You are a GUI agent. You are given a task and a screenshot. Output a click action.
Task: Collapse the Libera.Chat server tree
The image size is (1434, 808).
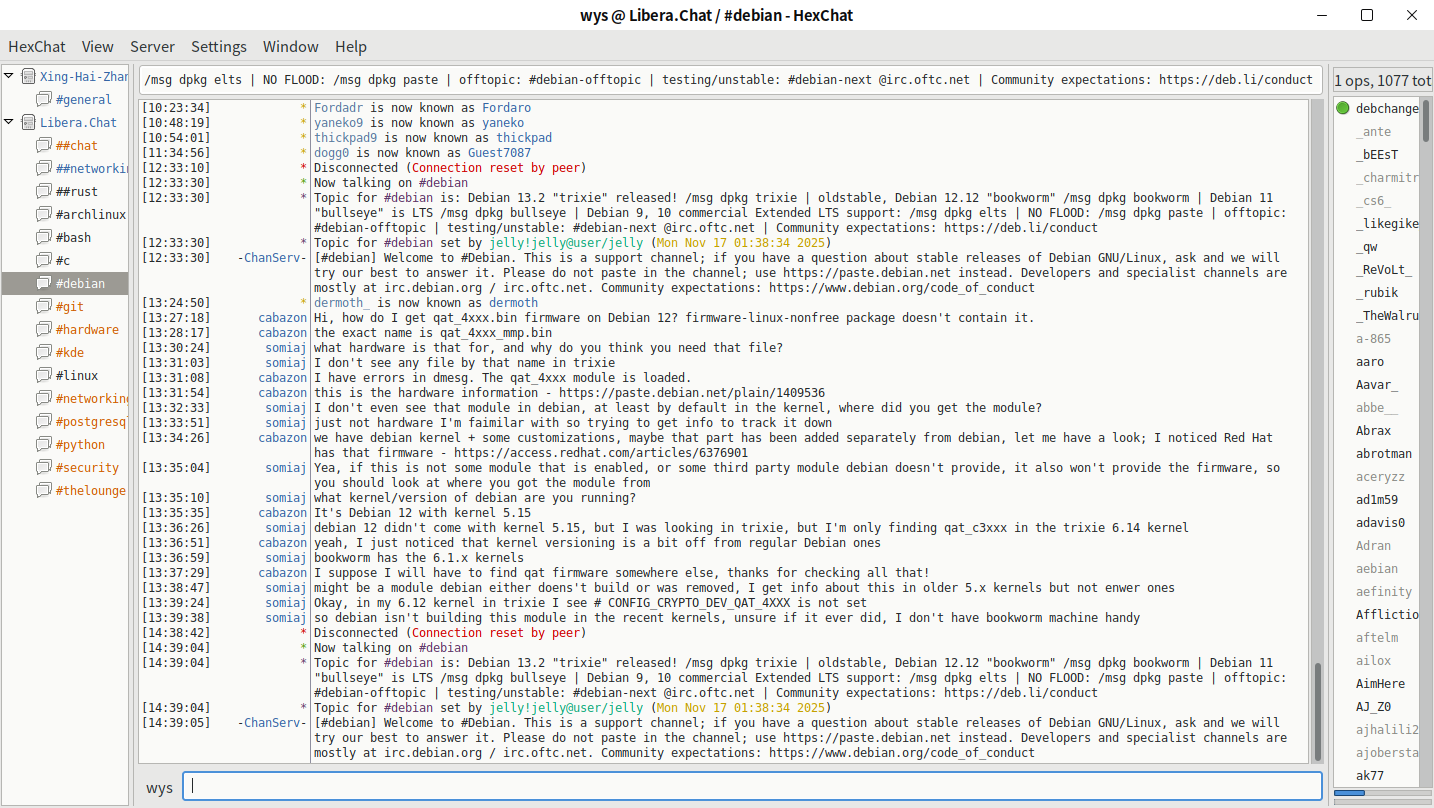pos(10,123)
